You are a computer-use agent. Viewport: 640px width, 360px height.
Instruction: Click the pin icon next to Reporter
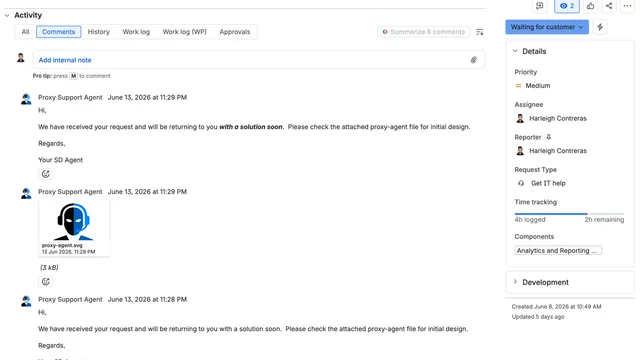(549, 137)
